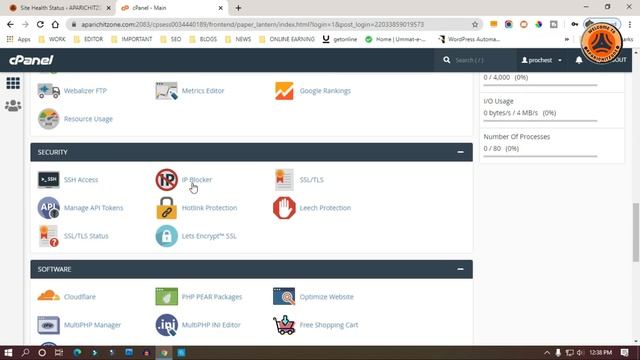This screenshot has height=360, width=640.
Task: Open the SSL/TLS certificate icon
Action: tap(284, 180)
